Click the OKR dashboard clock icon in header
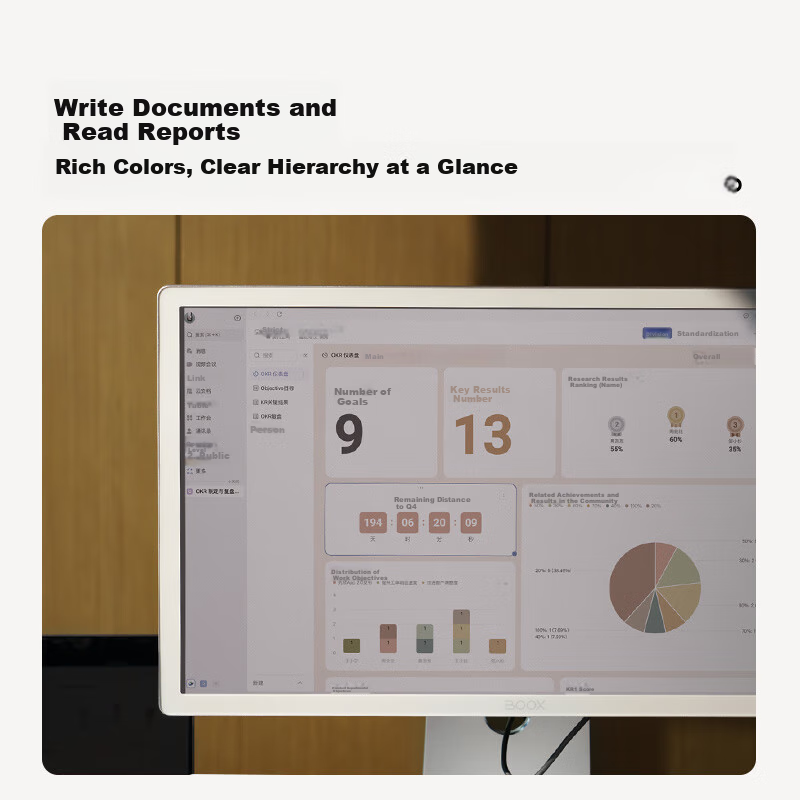The width and height of the screenshot is (800, 800). [325, 355]
